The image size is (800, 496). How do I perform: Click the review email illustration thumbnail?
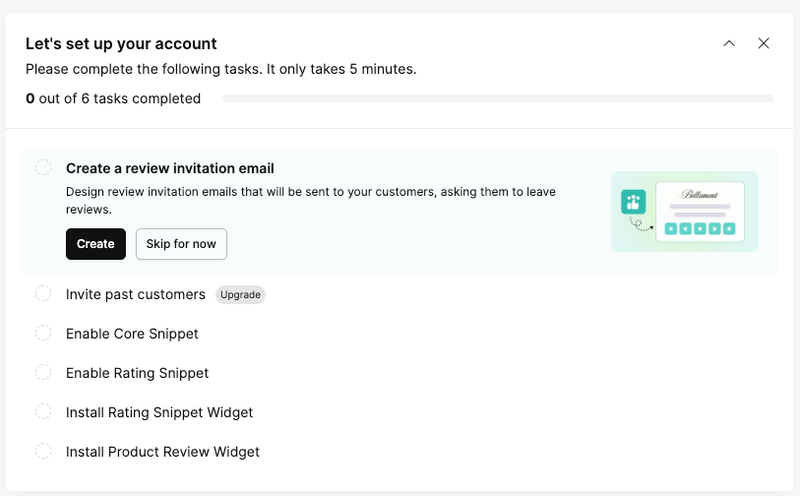click(x=685, y=211)
